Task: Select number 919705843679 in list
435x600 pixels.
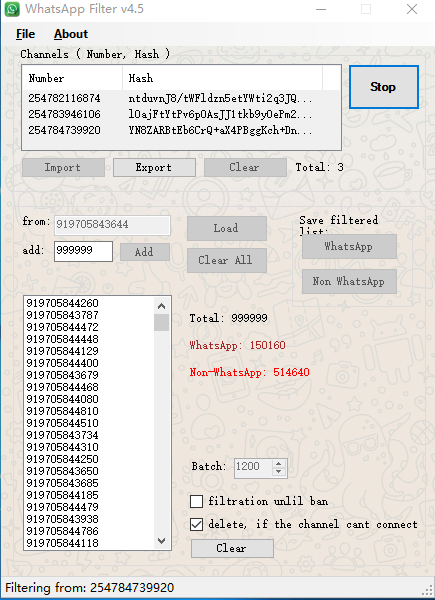Action: (x=62, y=375)
